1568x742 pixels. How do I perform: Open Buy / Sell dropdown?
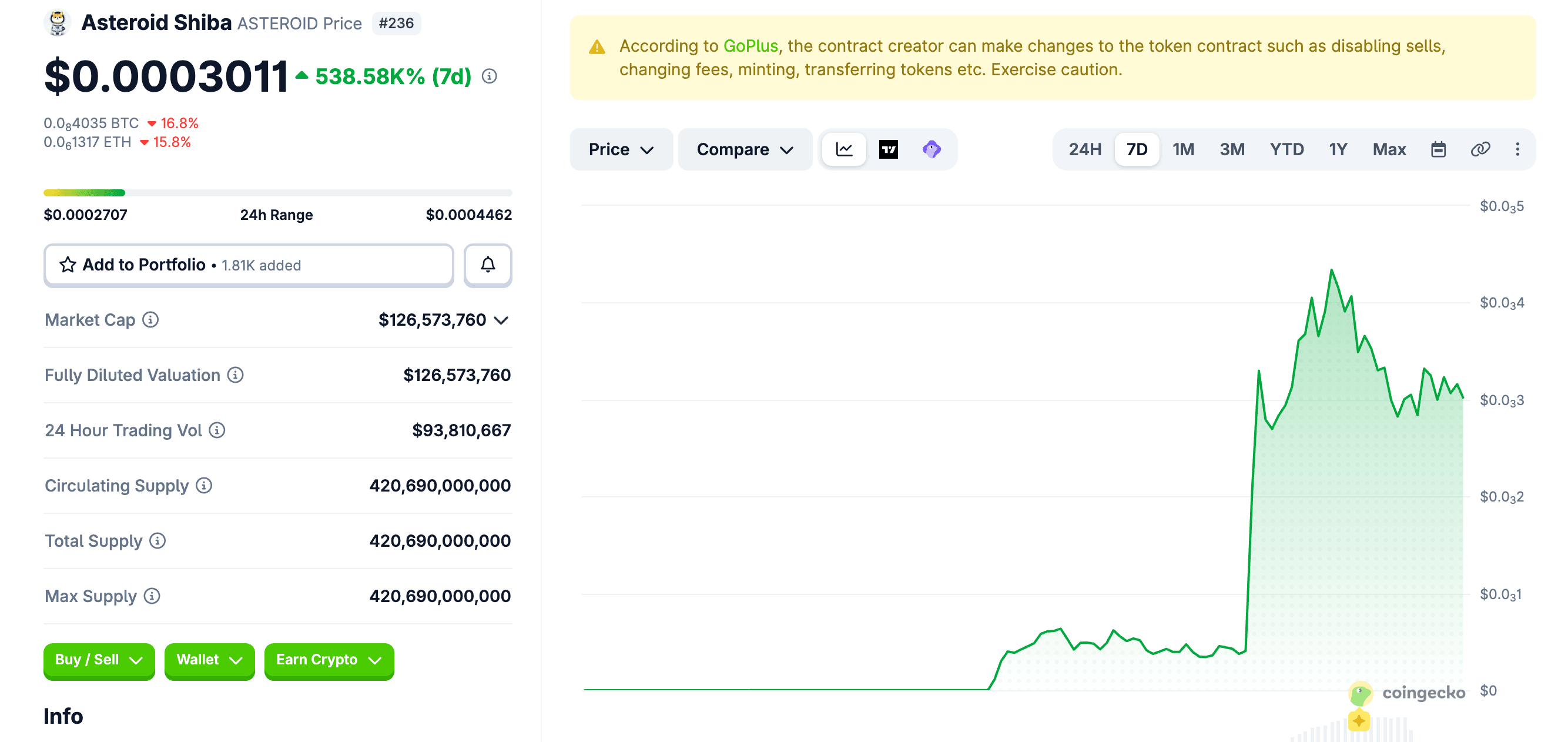click(x=99, y=660)
